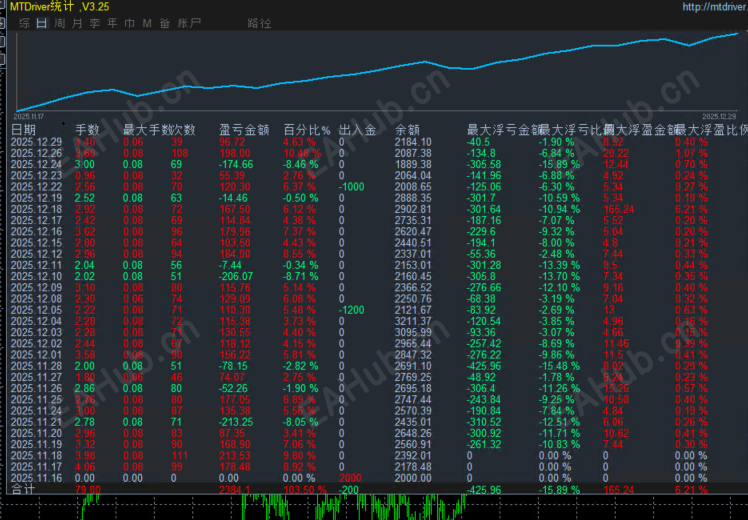Click the trade count 108

[180, 153]
